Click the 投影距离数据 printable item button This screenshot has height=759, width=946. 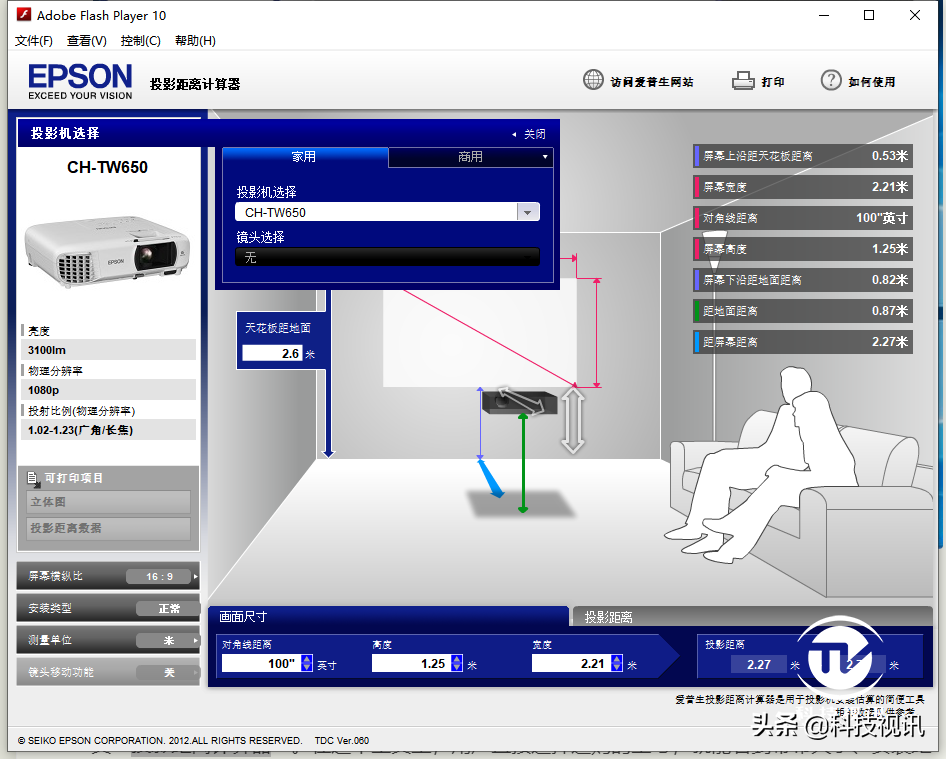coord(108,528)
